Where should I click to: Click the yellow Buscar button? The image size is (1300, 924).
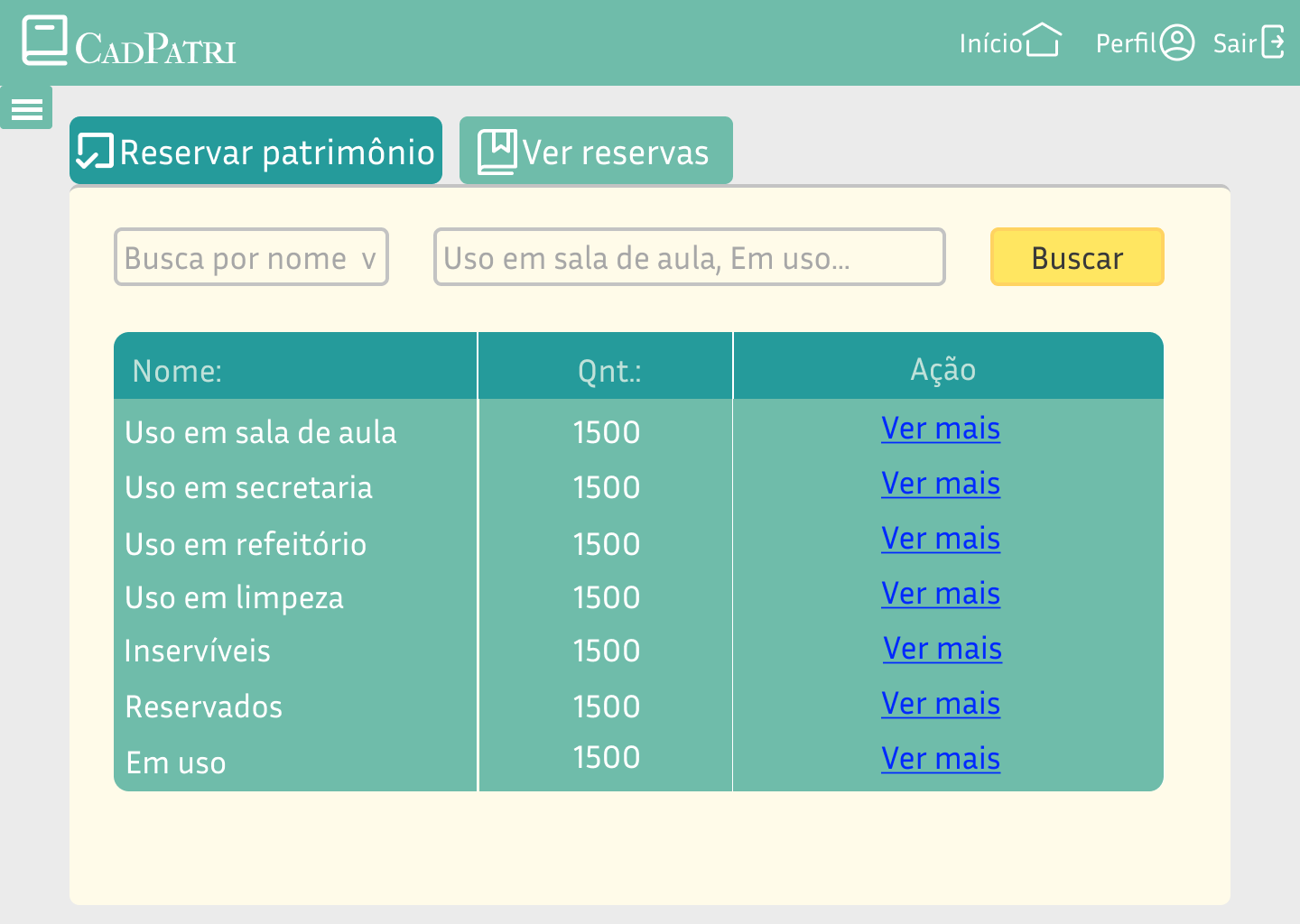click(1077, 257)
